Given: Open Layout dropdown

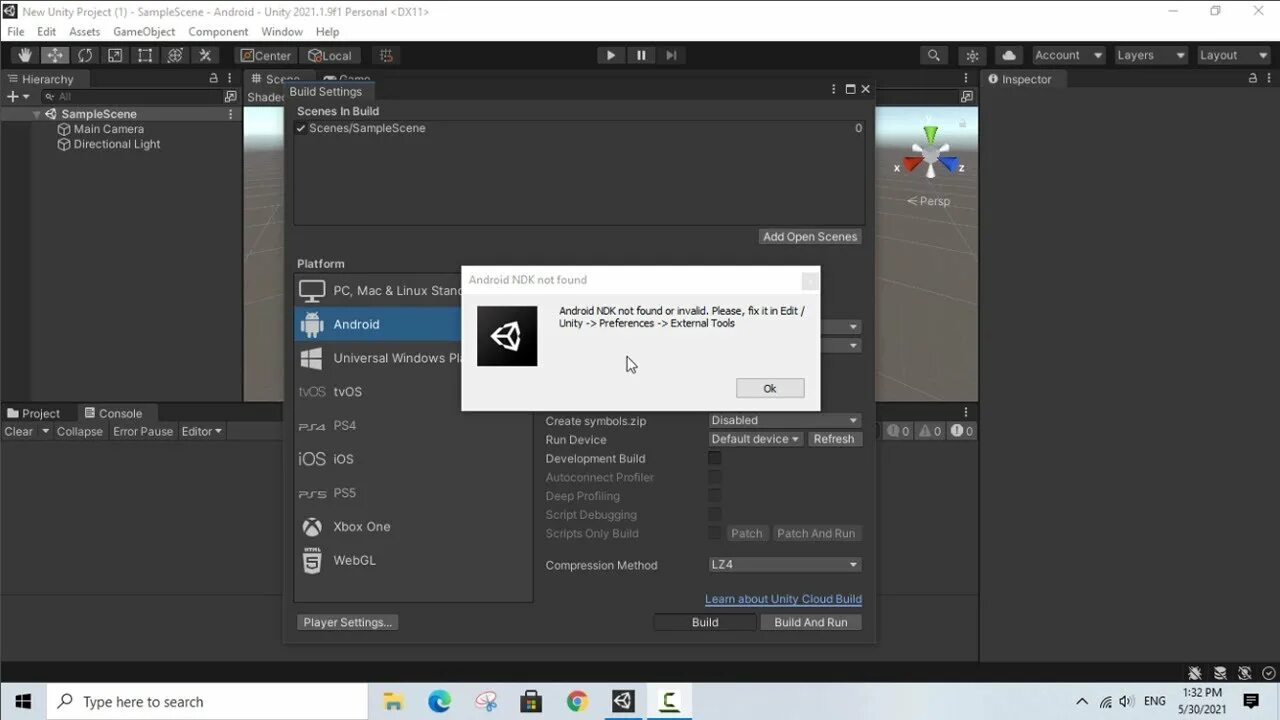Looking at the screenshot, I should [1233, 55].
